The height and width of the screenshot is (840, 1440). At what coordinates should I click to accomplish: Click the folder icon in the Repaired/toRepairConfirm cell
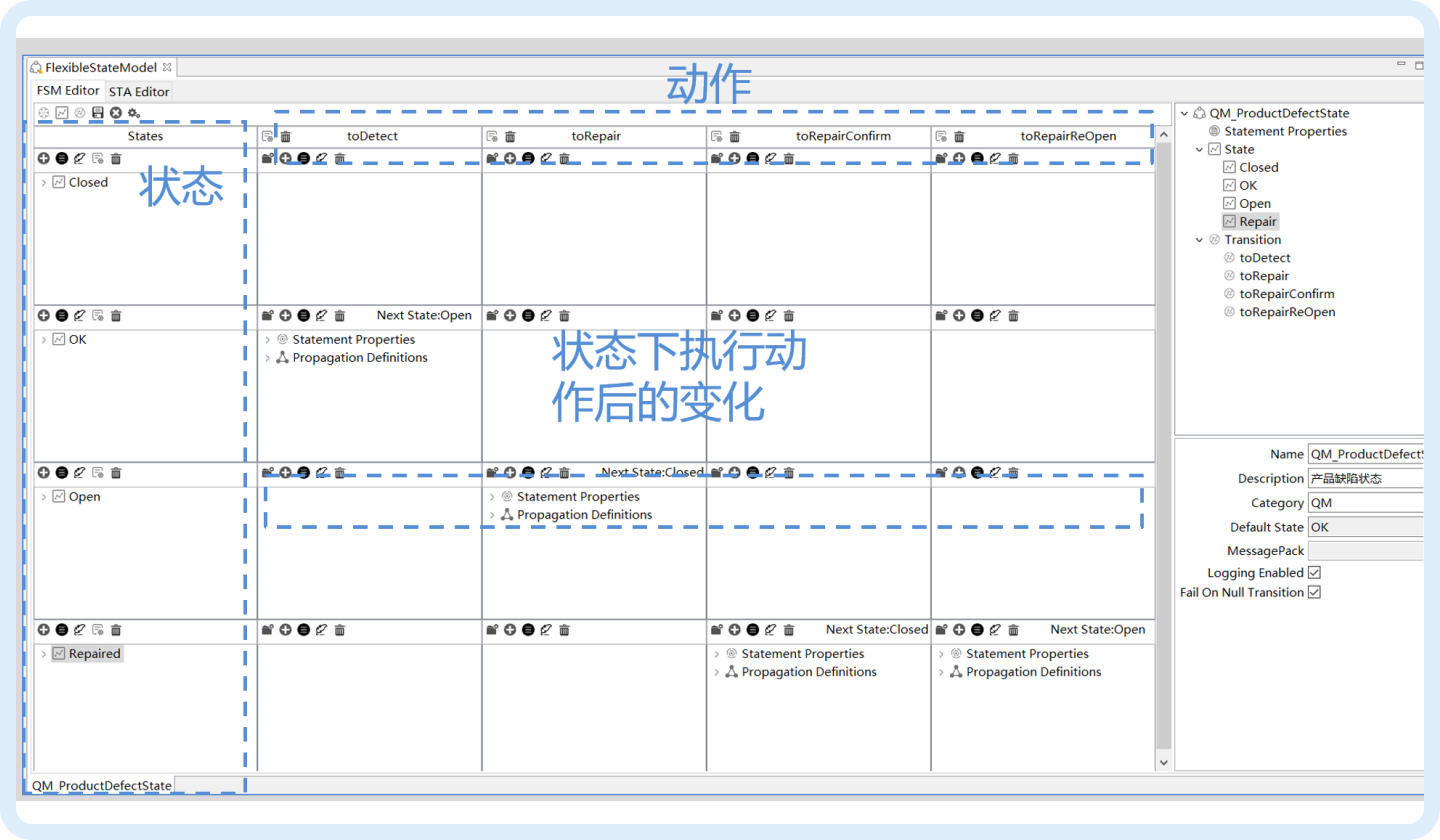pos(716,630)
